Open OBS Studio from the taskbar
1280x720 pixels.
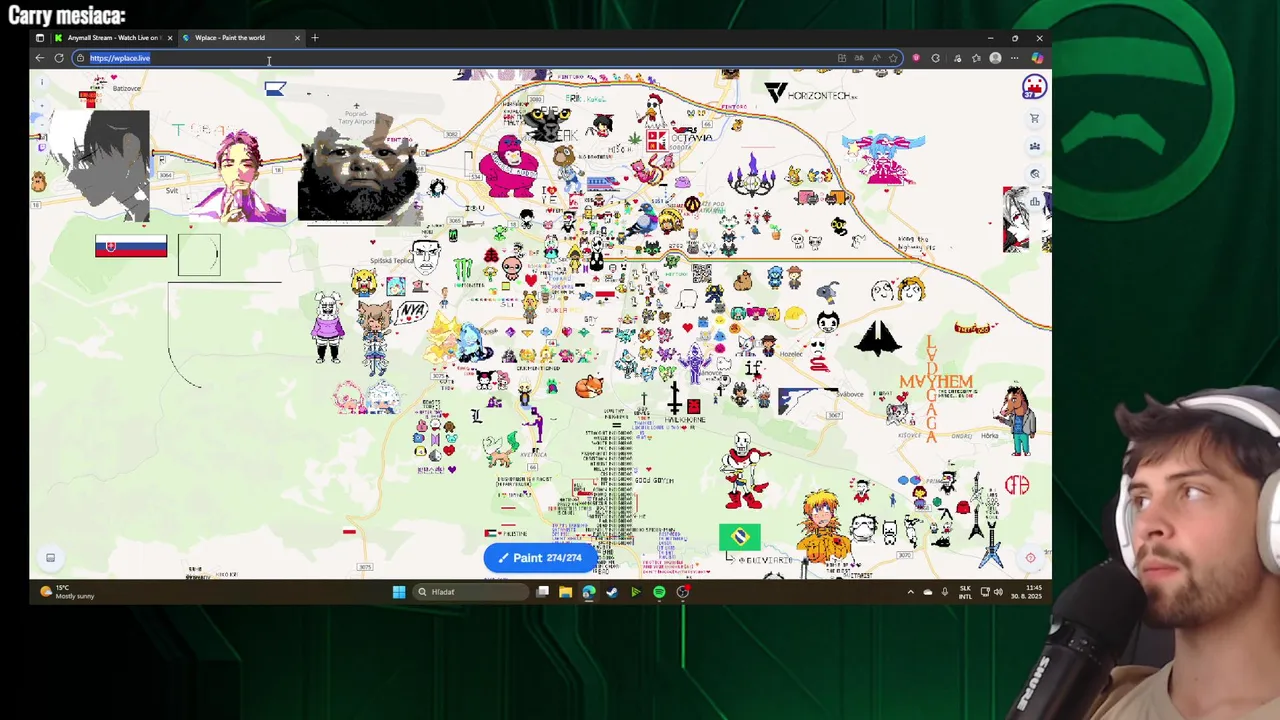(683, 592)
